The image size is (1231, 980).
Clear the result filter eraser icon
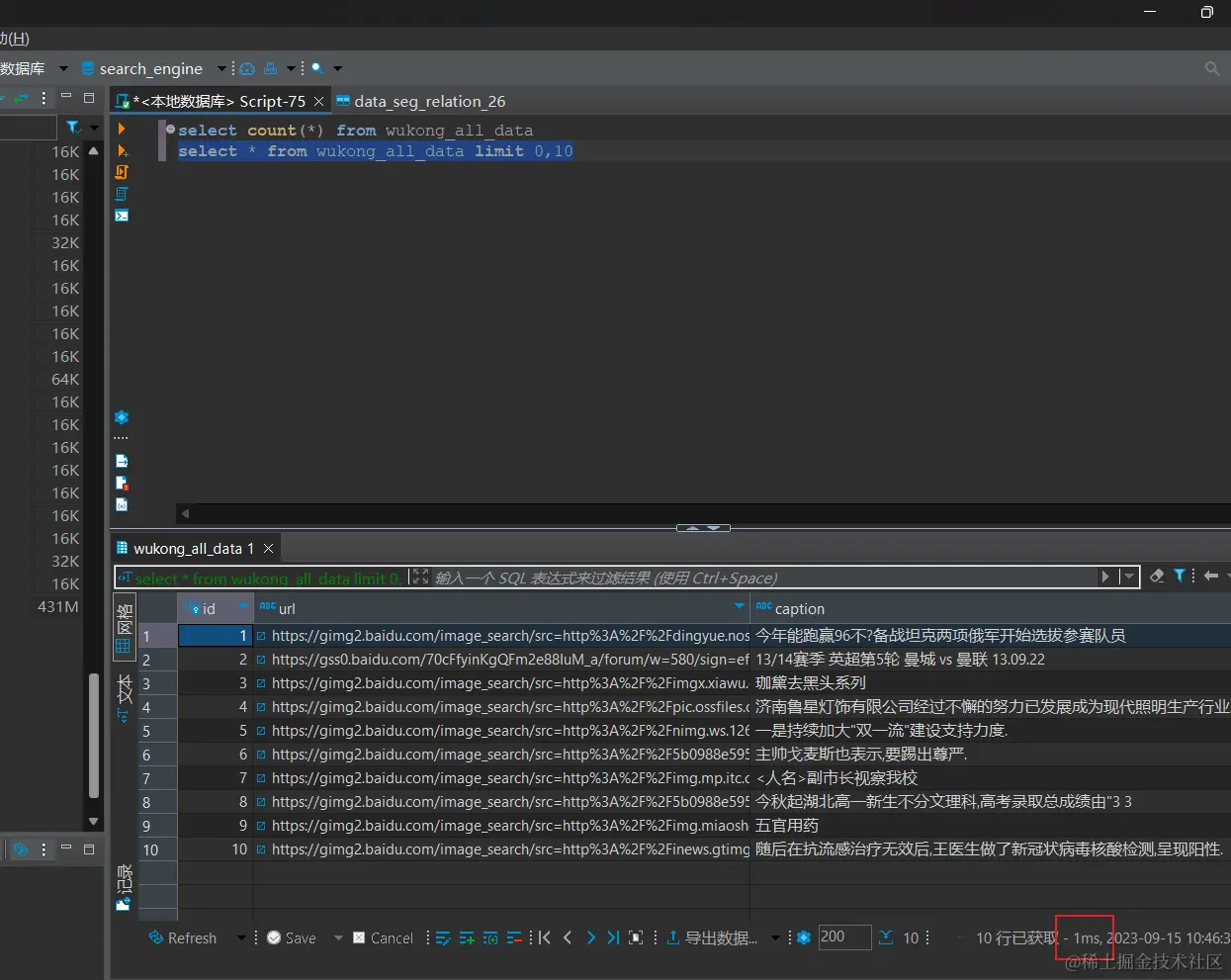click(1157, 576)
